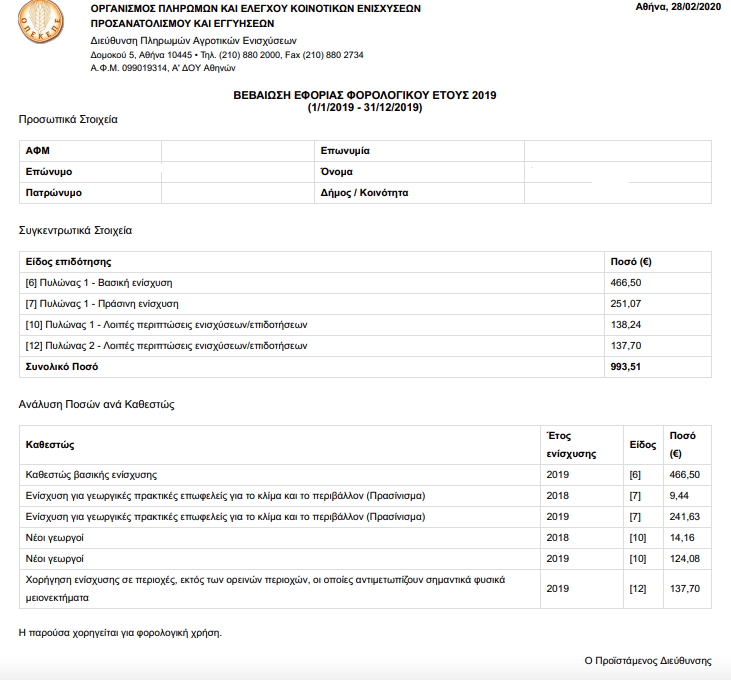Click the date Αθήνα, 28/02/2020

click(676, 7)
